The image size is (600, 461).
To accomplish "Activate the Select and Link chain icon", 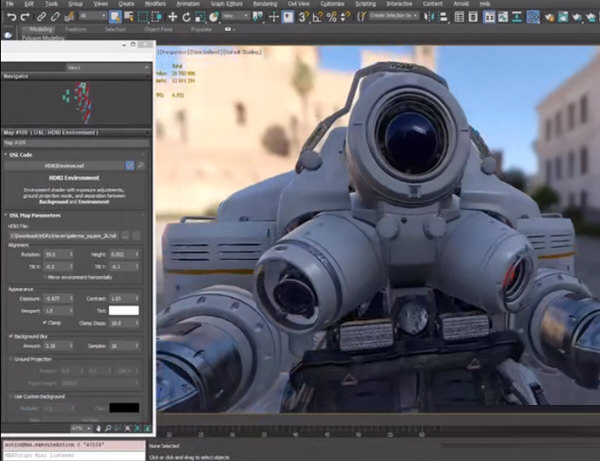I will [x=41, y=17].
